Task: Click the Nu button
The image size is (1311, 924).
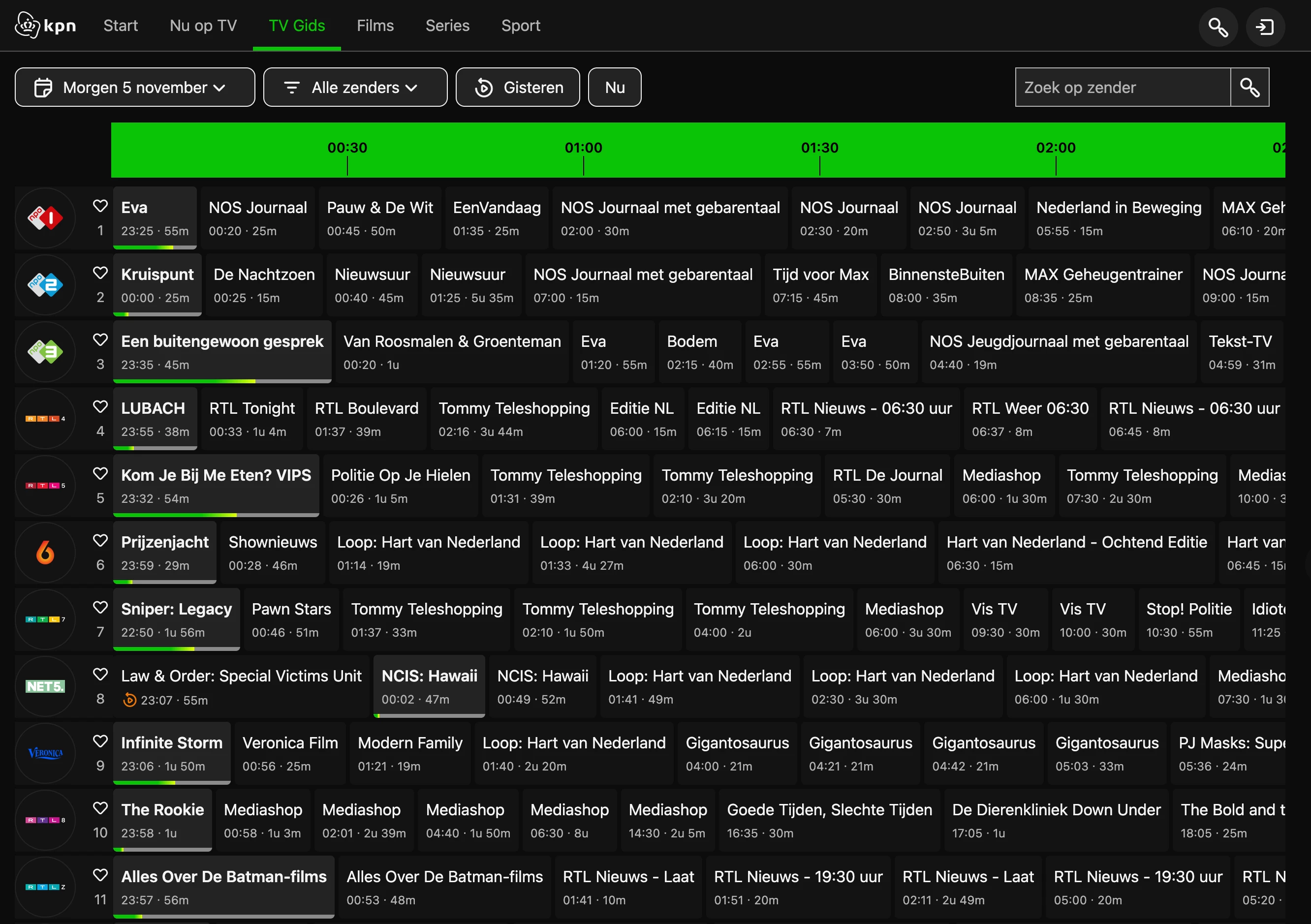Action: [x=614, y=87]
